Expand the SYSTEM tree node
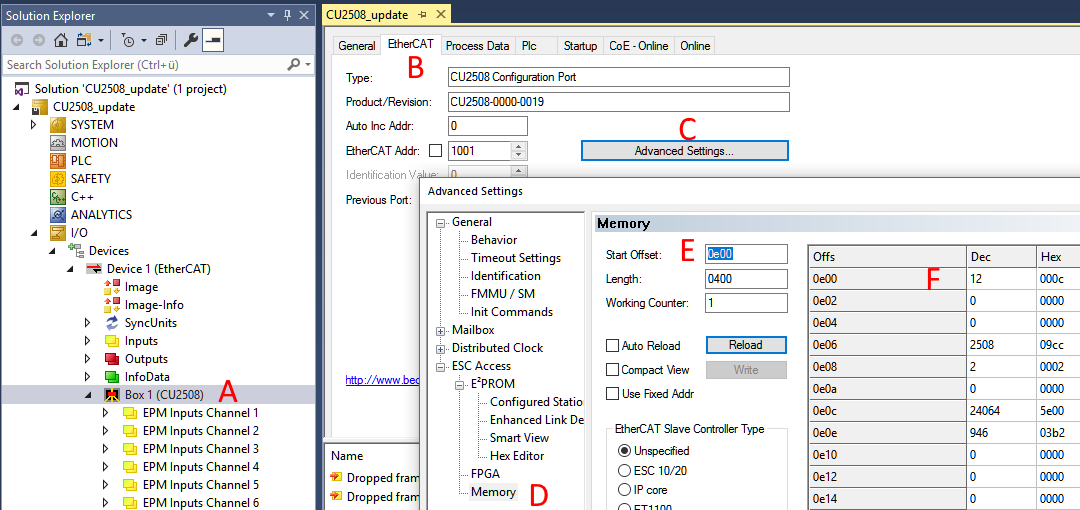The height and width of the screenshot is (510, 1080). tap(34, 125)
